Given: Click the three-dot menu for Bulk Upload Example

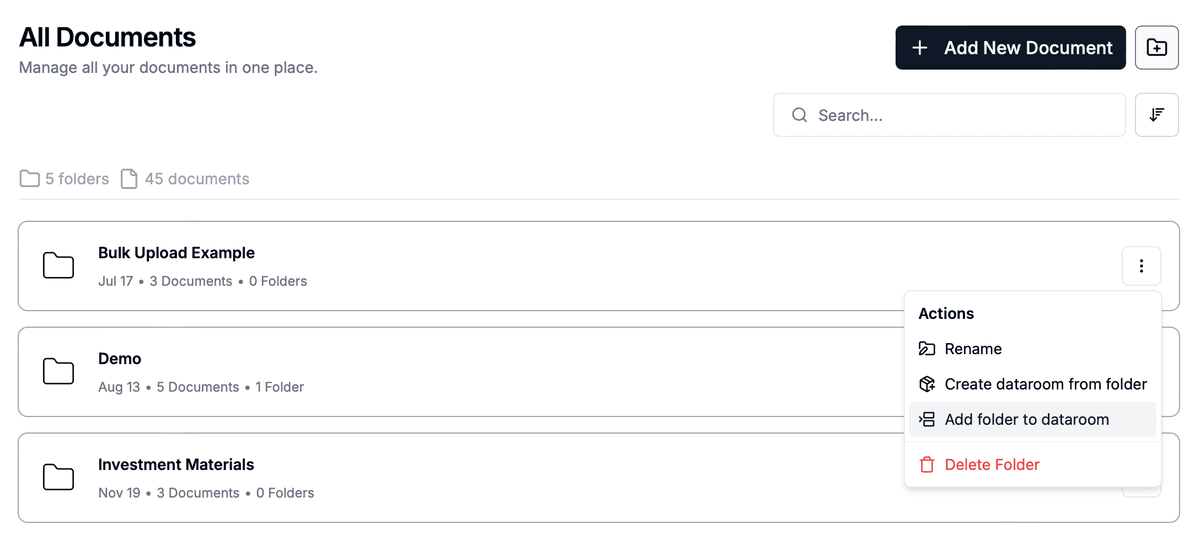Looking at the screenshot, I should click(1141, 266).
